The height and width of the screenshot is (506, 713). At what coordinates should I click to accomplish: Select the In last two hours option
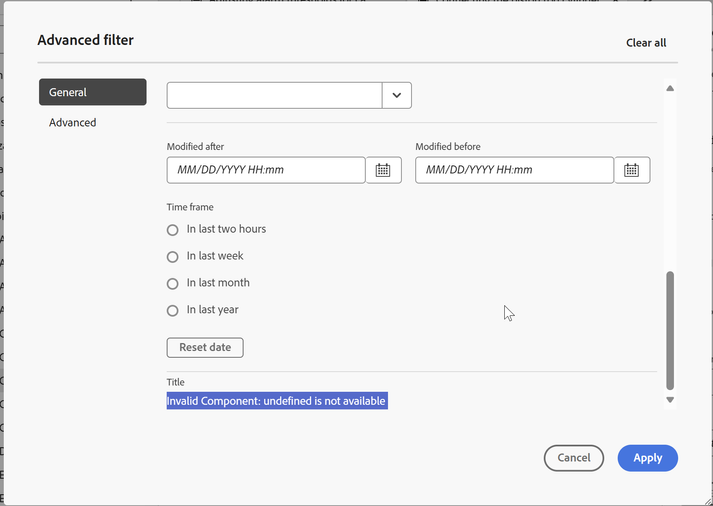tap(173, 230)
